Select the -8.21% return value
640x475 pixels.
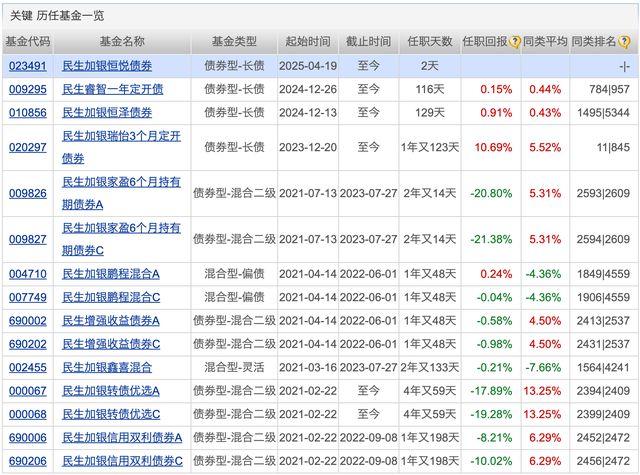494,438
